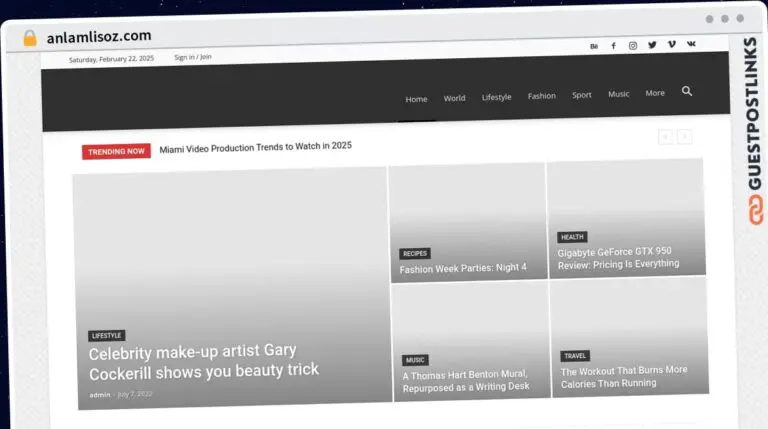Click the TRENDING NOW red label

(116, 151)
